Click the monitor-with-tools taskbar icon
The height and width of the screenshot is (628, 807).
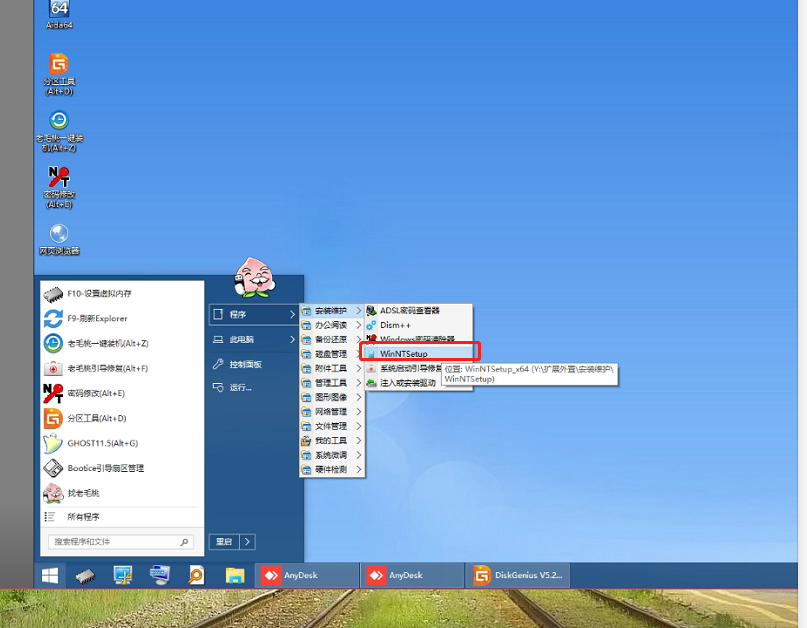pos(122,575)
